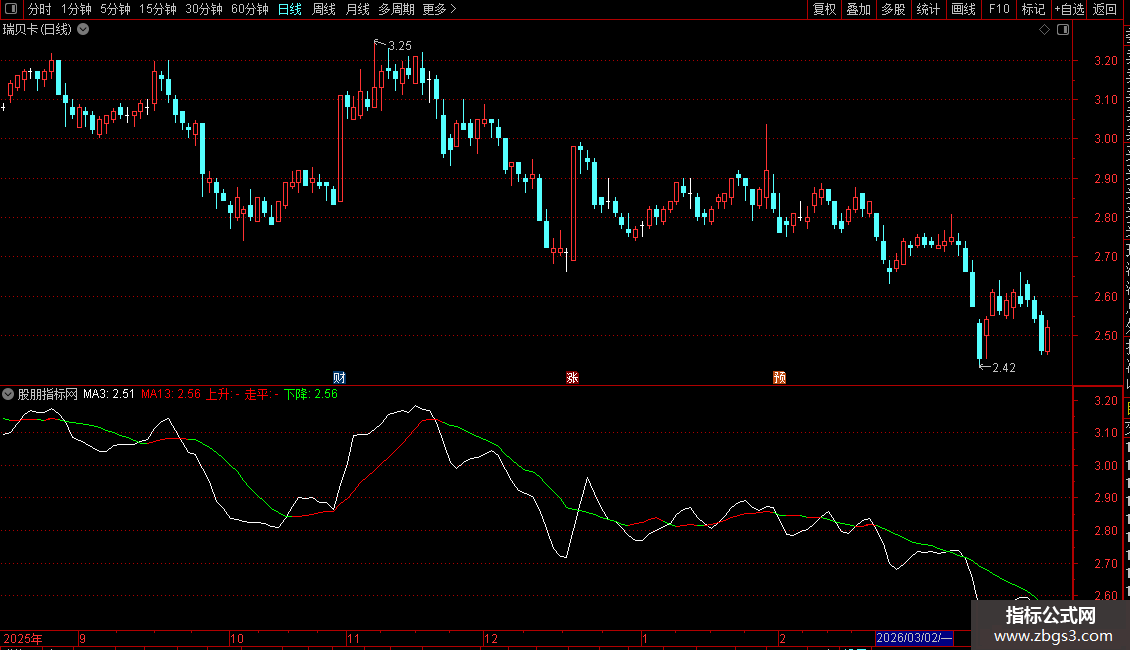Click month 9 on the time axis
Viewport: 1130px width, 650px height.
(83, 638)
